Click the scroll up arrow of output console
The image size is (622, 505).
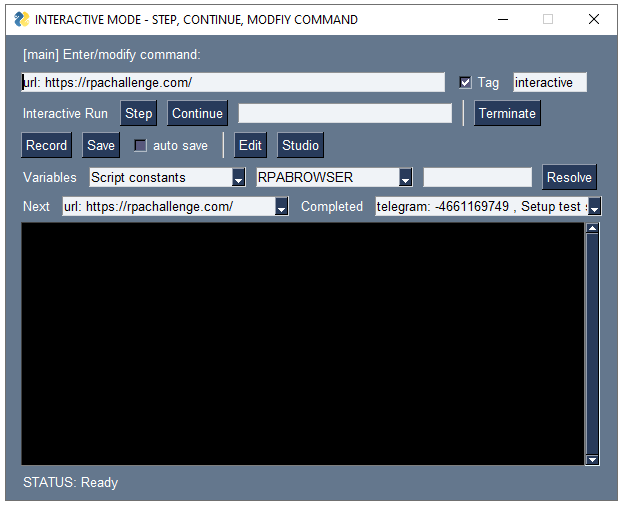pyautogui.click(x=592, y=229)
